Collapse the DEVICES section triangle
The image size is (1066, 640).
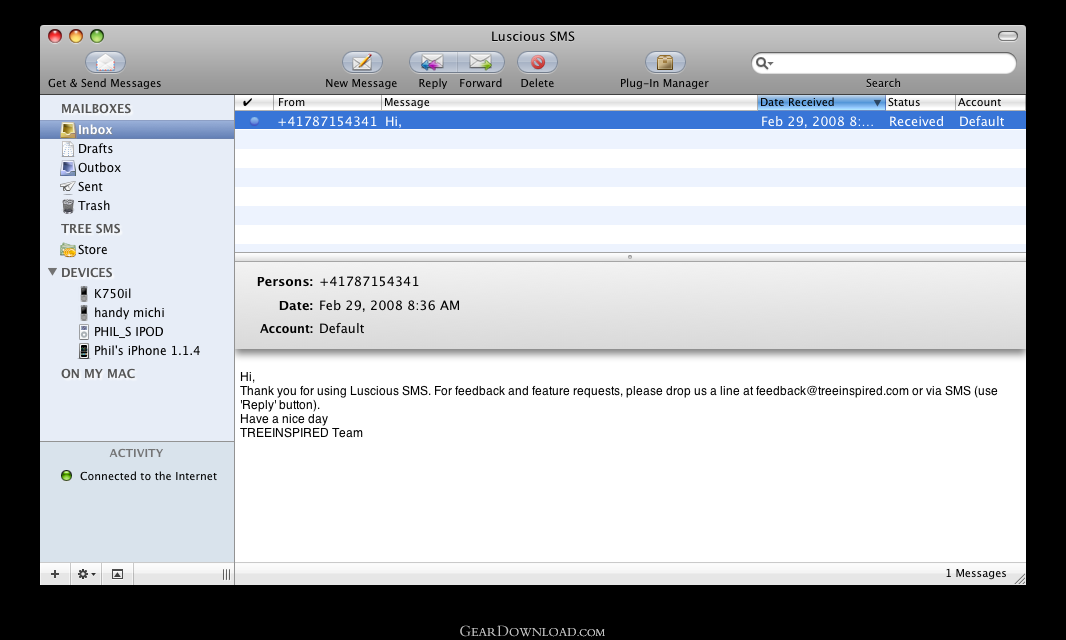52,272
